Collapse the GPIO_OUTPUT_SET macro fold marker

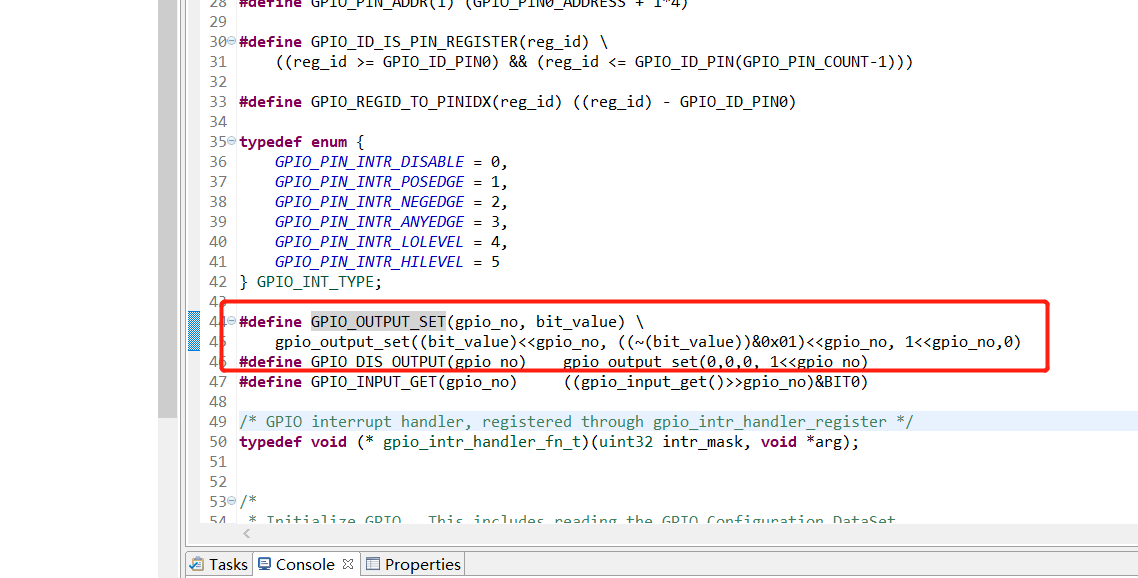(232, 321)
